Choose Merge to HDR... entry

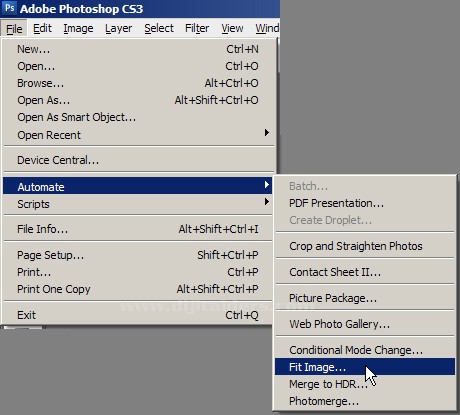(x=365, y=384)
